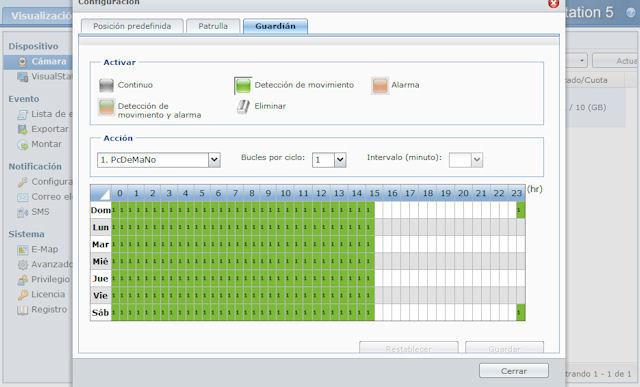Open the E-Map icon in sidebar
Screen dimensions: 640x387
(22, 250)
